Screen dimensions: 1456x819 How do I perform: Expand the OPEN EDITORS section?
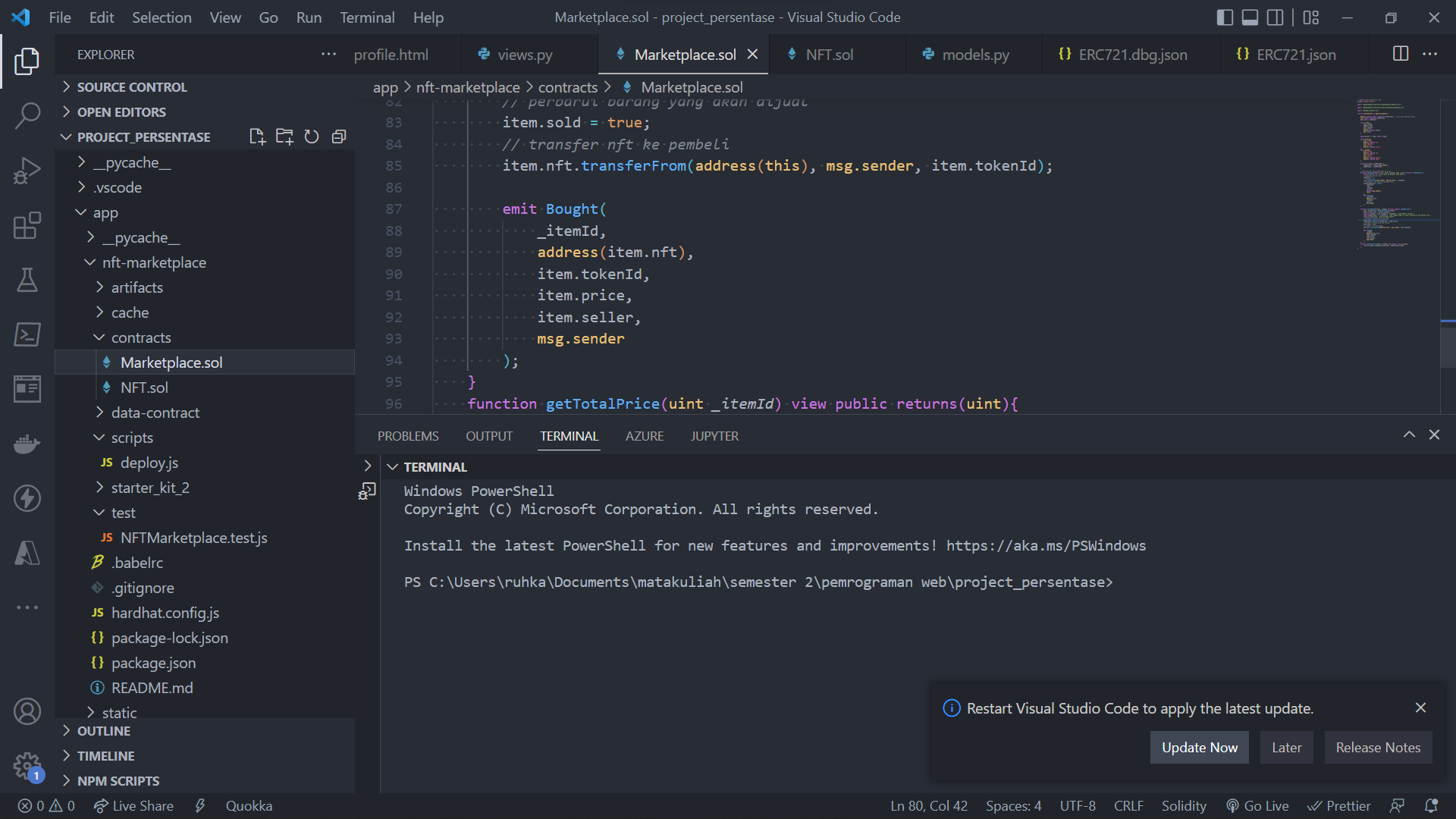click(205, 112)
